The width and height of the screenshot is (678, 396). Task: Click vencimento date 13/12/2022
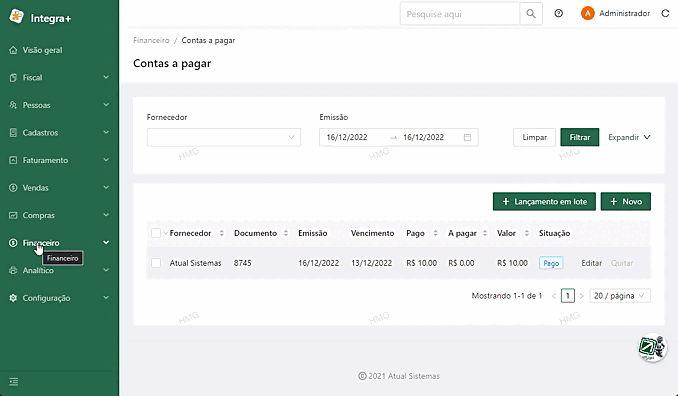coord(371,263)
